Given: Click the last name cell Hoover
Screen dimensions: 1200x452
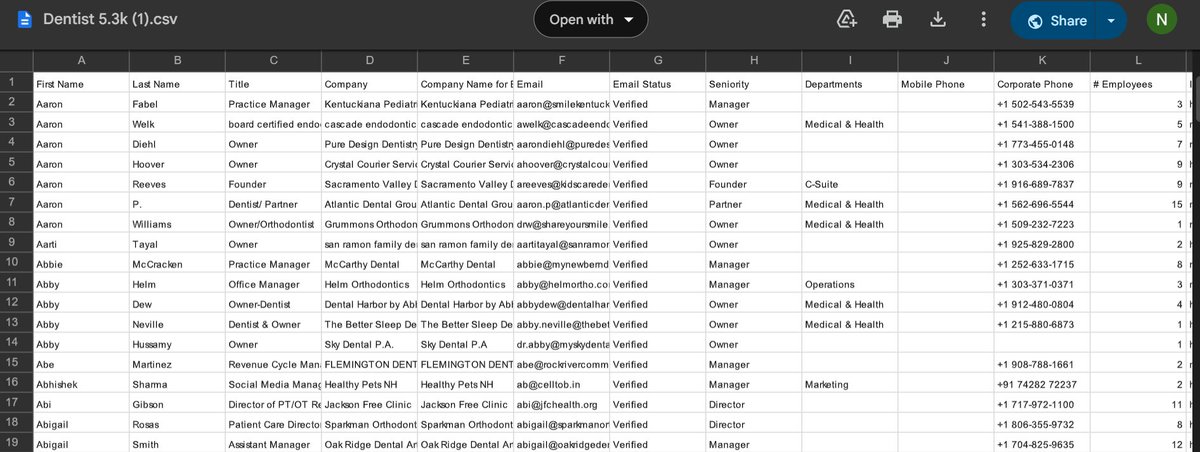Looking at the screenshot, I should 177,164.
